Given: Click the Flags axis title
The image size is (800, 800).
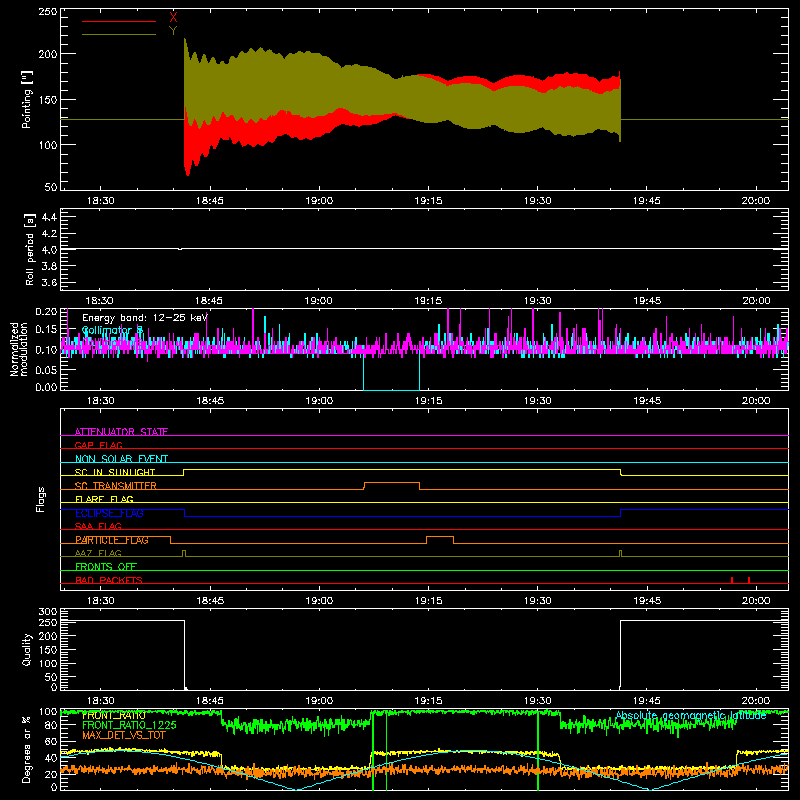Looking at the screenshot, I should pos(40,499).
